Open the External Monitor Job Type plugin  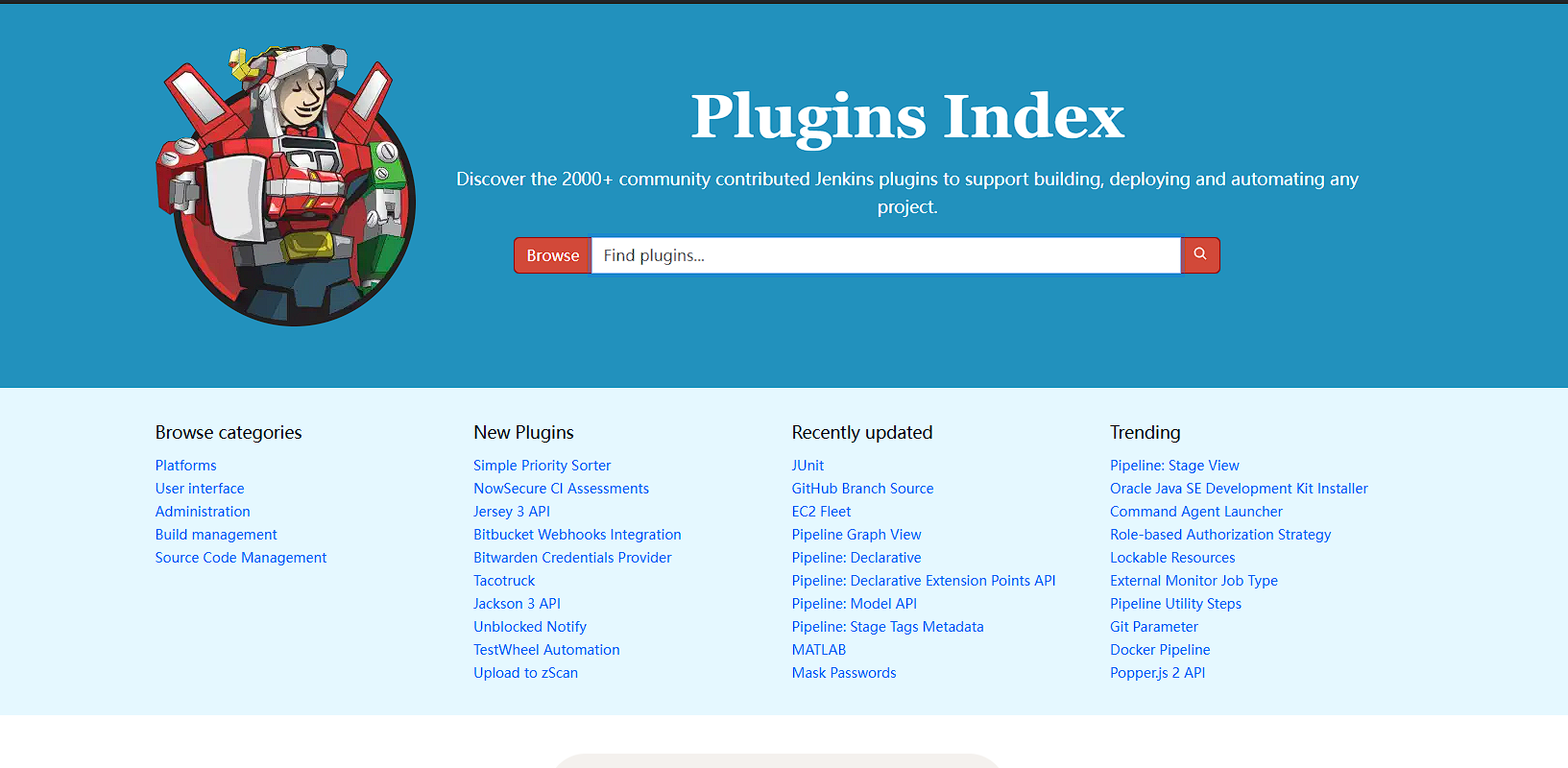point(1194,581)
